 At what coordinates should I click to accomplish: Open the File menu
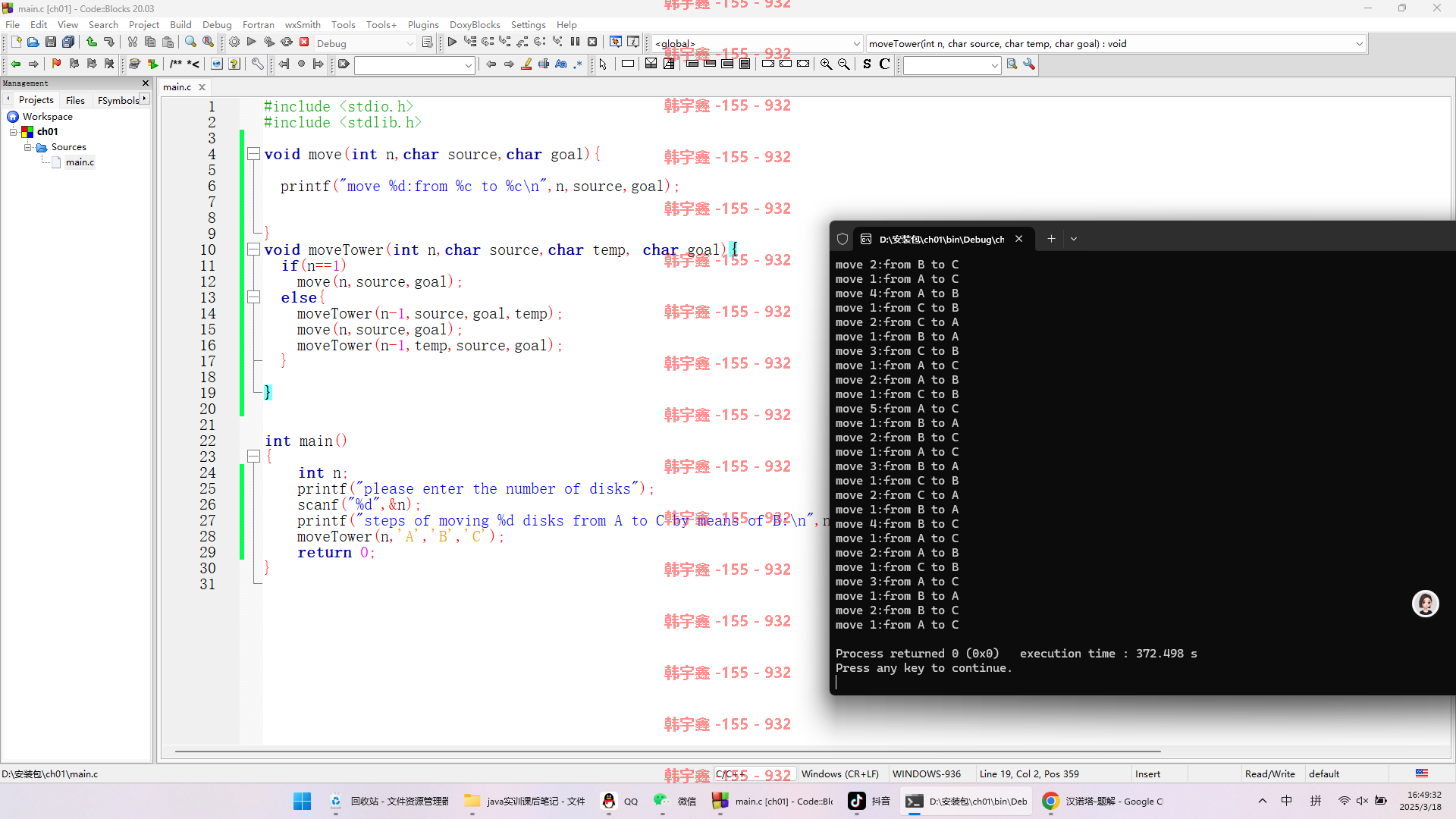(13, 24)
